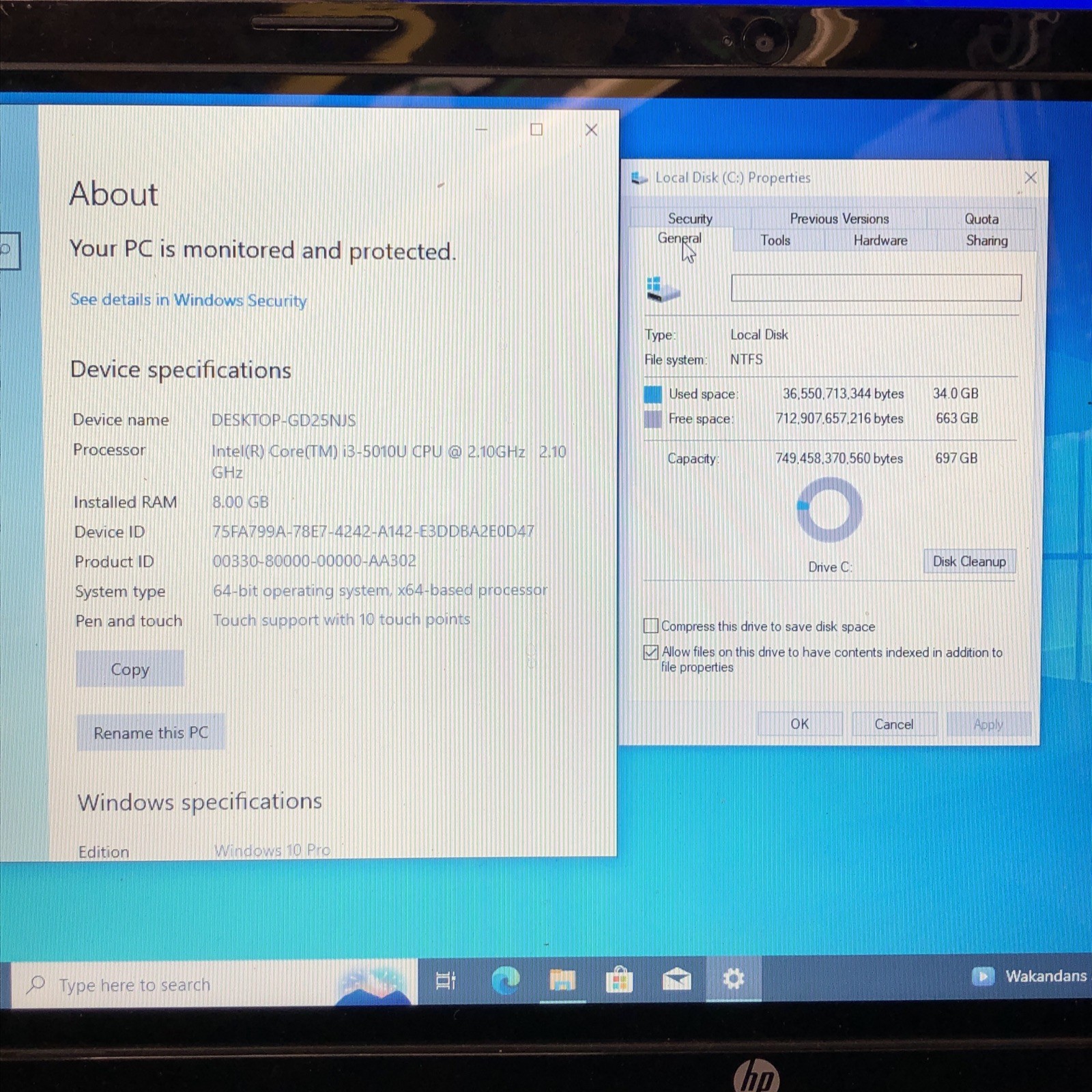
Task: Click the 8.00 GB installed RAM value
Action: tap(240, 502)
